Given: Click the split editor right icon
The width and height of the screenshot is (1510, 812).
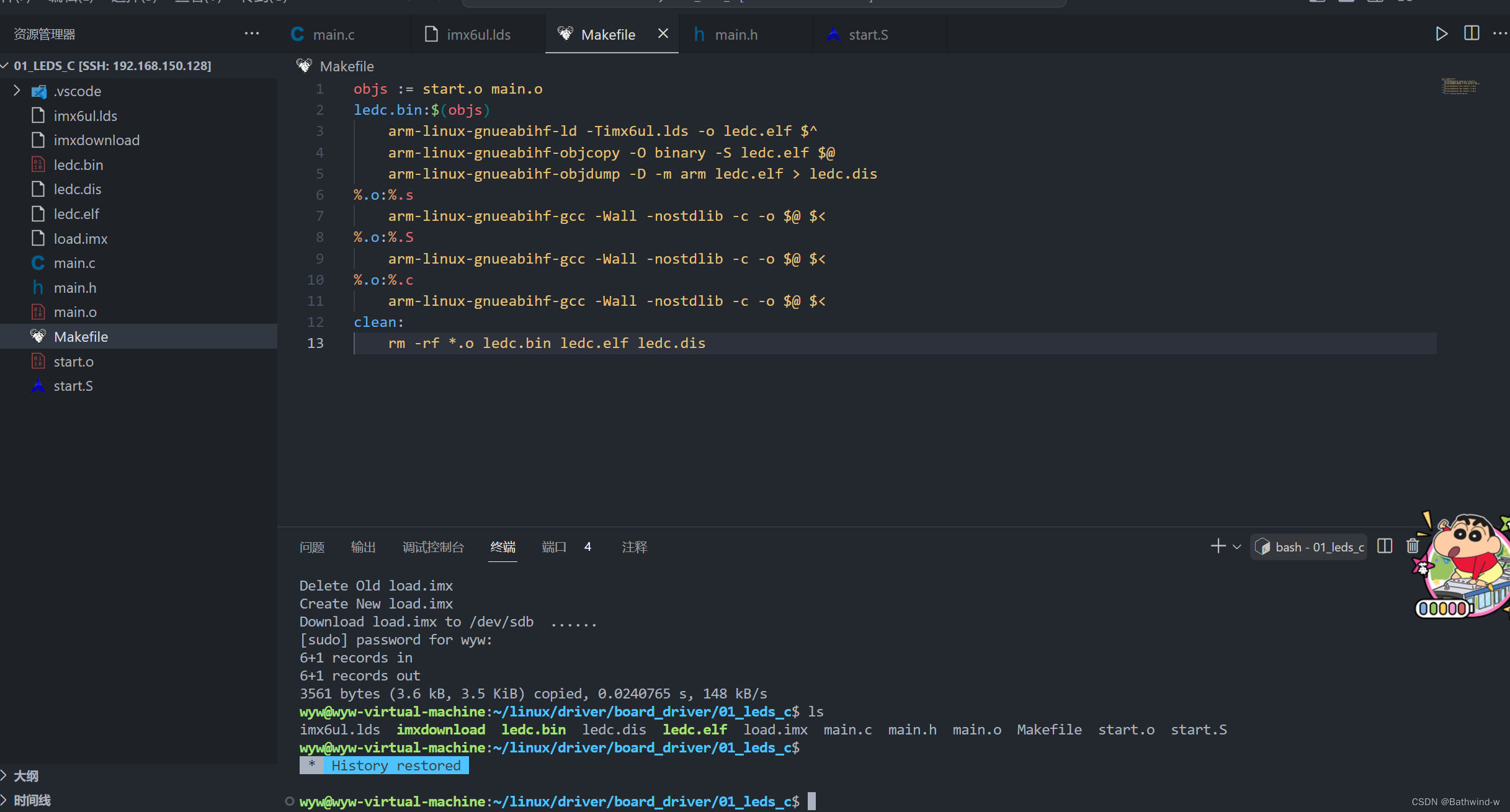Looking at the screenshot, I should coord(1472,33).
